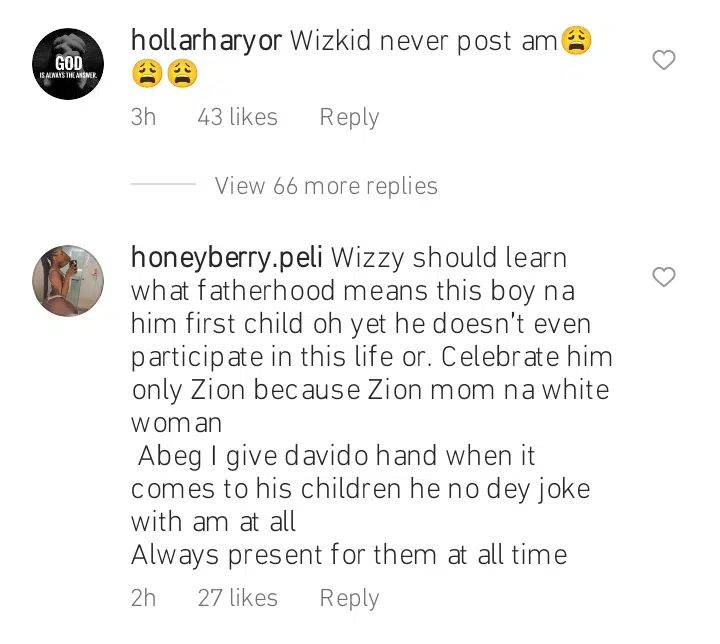Screen dimensions: 720x644
Task: Click the first weary emoji on the second line
Action: pyautogui.click(x=147, y=74)
